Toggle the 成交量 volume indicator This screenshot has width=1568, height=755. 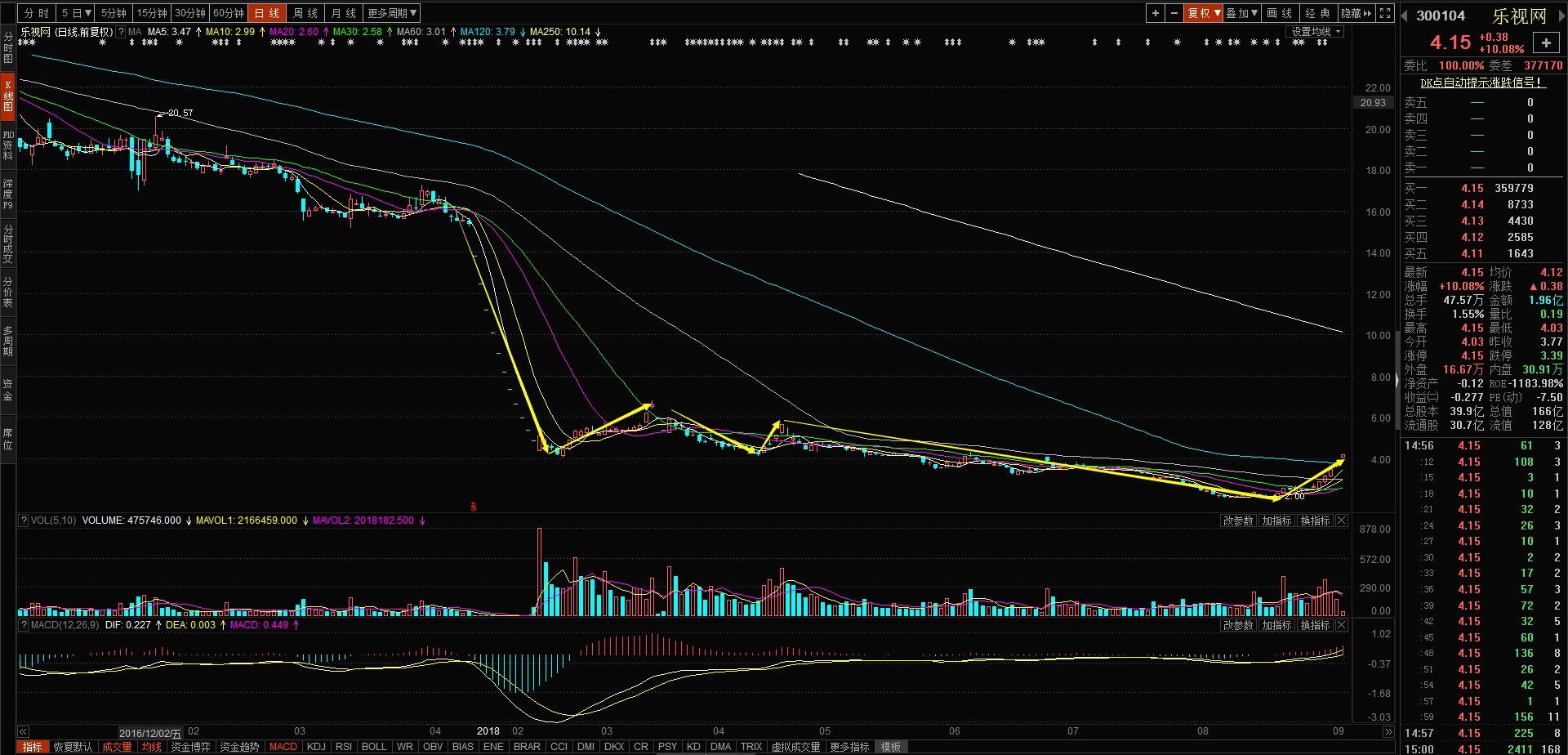[117, 747]
